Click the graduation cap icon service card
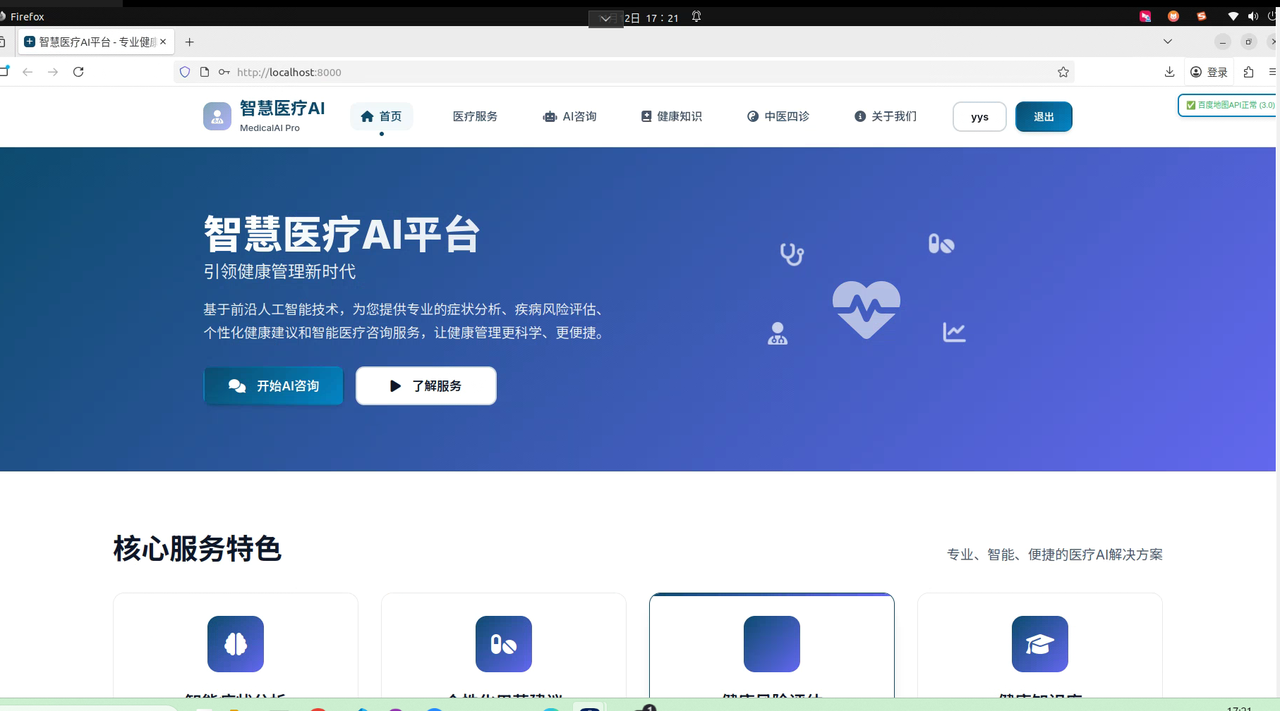1280x711 pixels. click(x=1040, y=644)
